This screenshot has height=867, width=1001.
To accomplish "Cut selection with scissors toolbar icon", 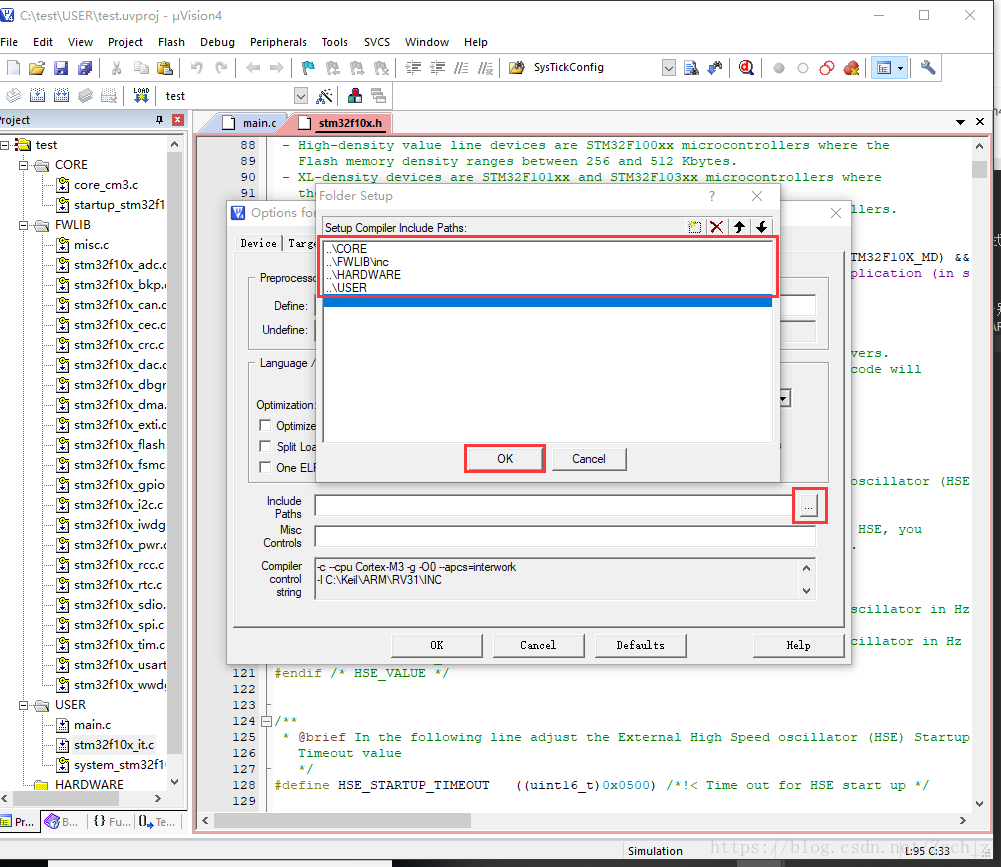I will click(116, 68).
